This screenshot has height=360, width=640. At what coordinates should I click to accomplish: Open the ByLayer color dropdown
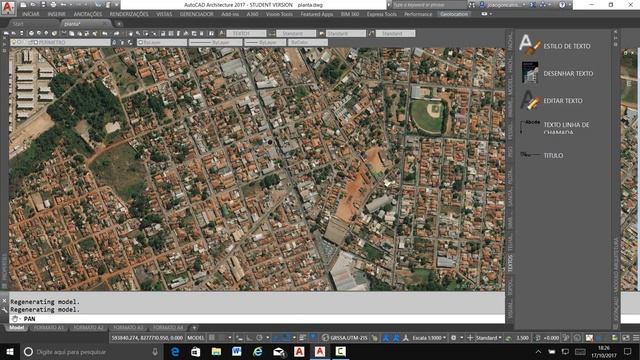[x=162, y=42]
